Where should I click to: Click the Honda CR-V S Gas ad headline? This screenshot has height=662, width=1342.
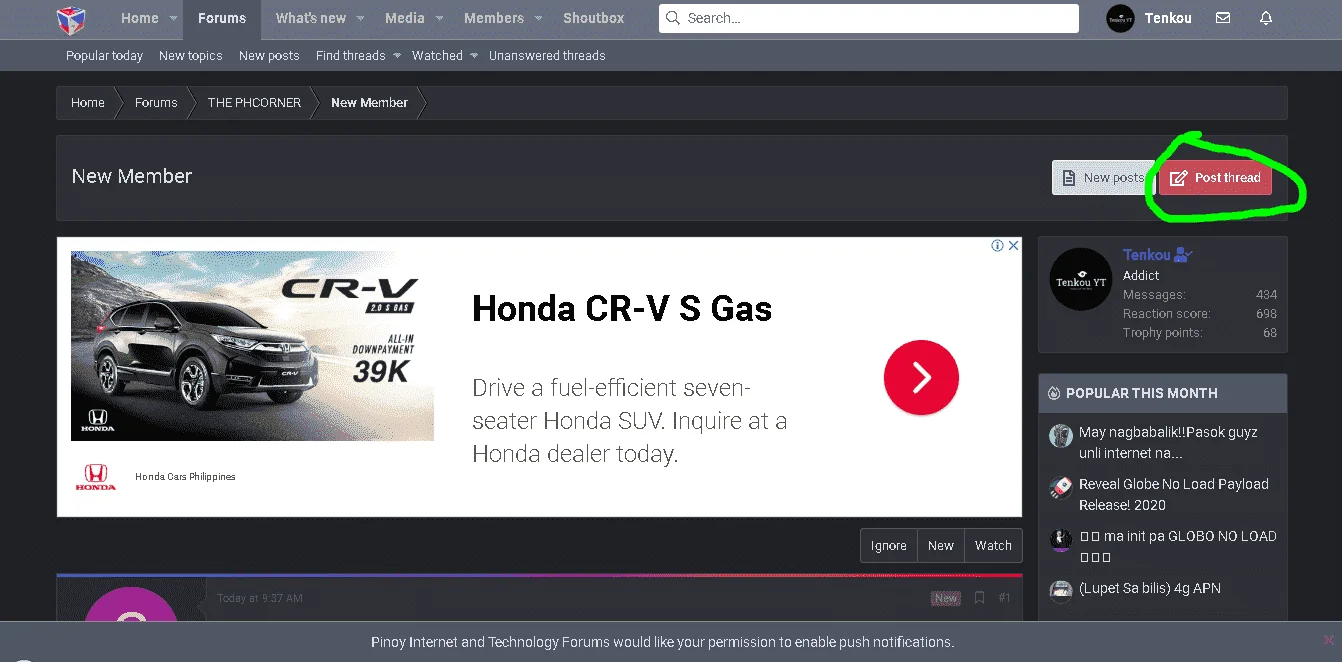pyautogui.click(x=622, y=309)
